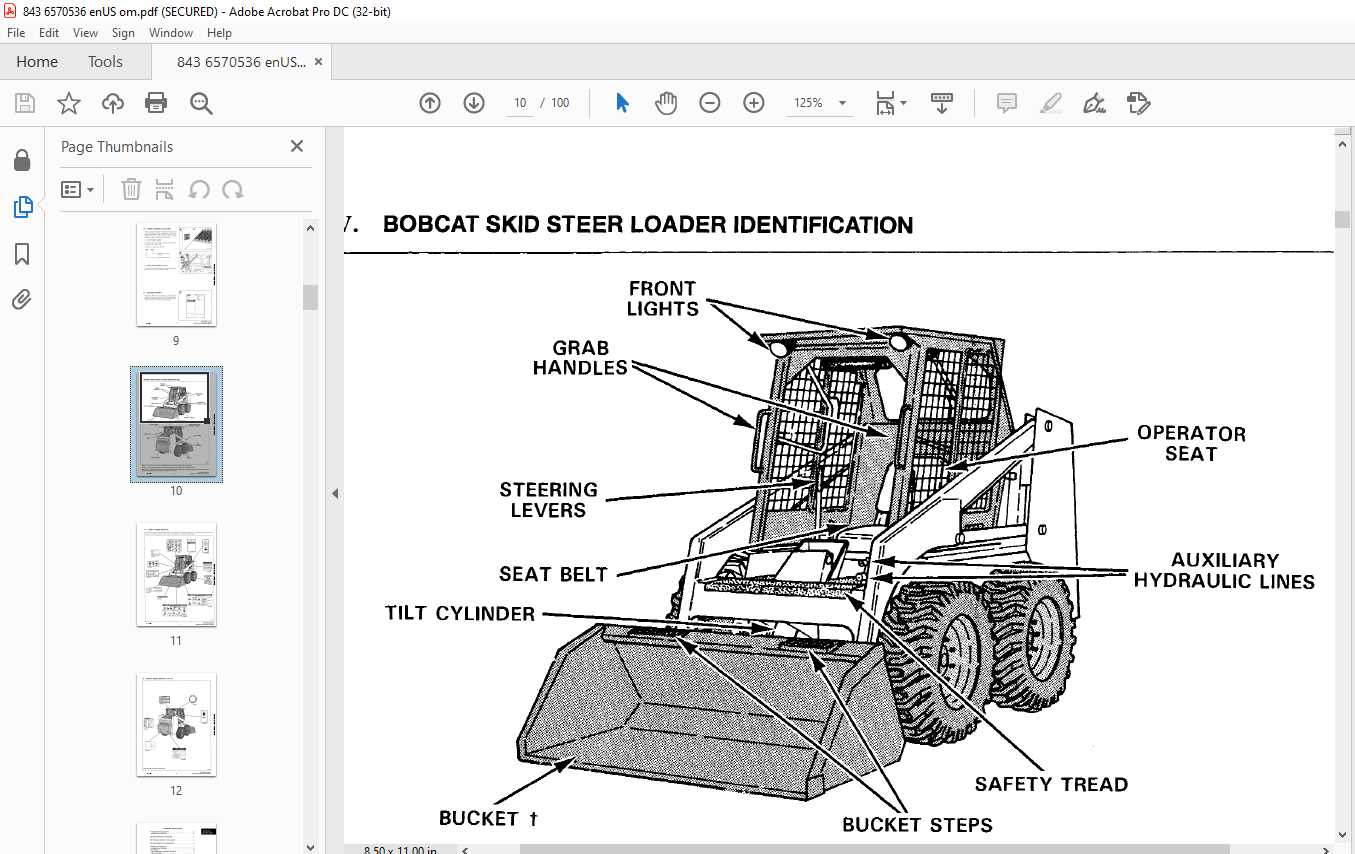
Task: Click the 'STEERING LEVERS' diagram label
Action: pyautogui.click(x=548, y=500)
